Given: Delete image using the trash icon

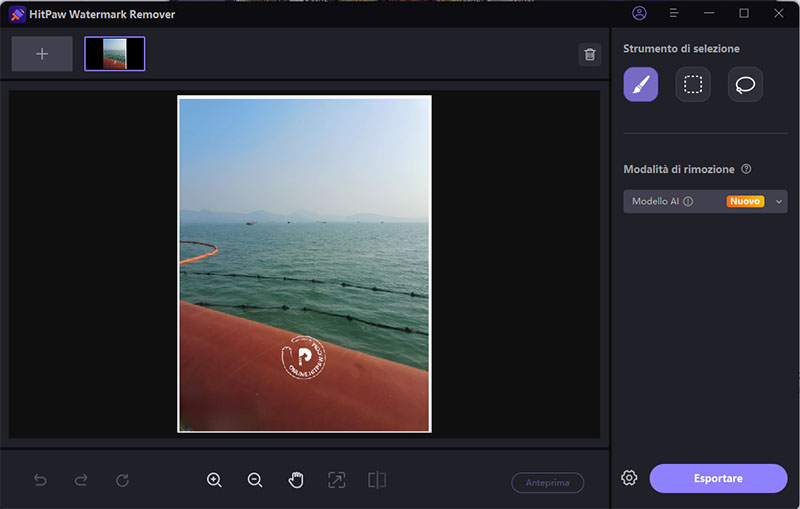Looking at the screenshot, I should (x=590, y=54).
